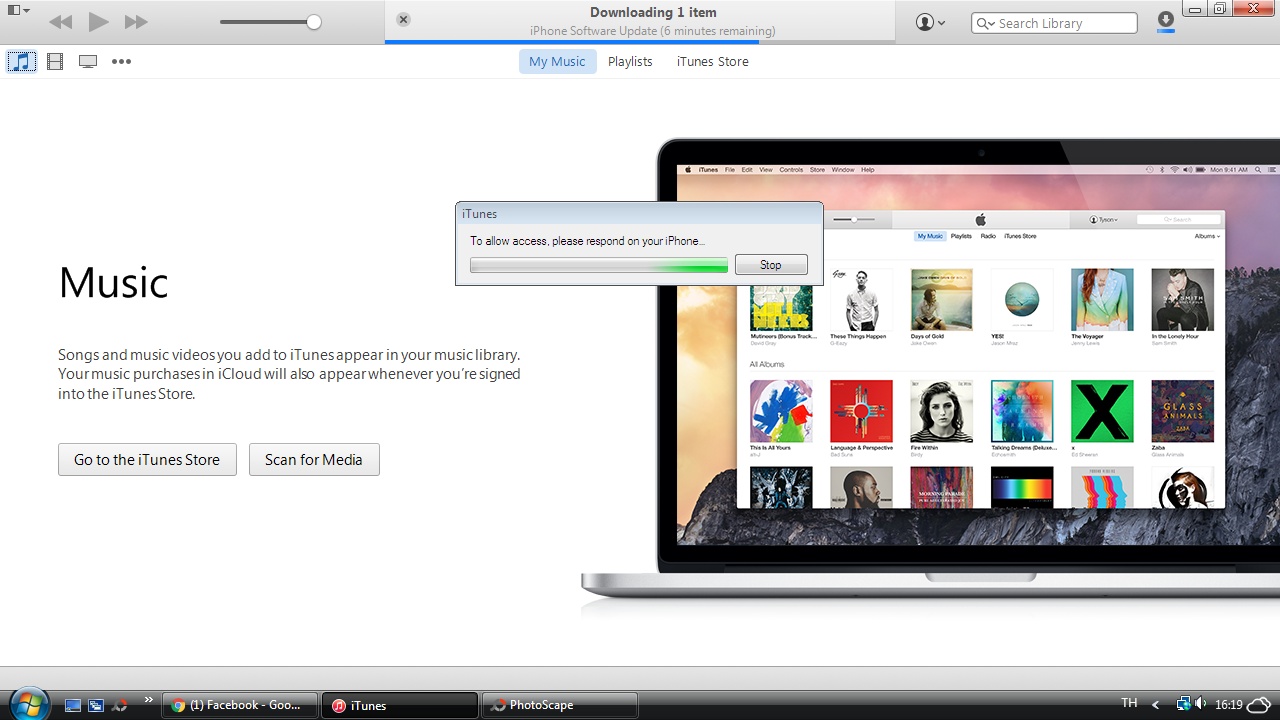Open the network connection tray icon

1183,704
